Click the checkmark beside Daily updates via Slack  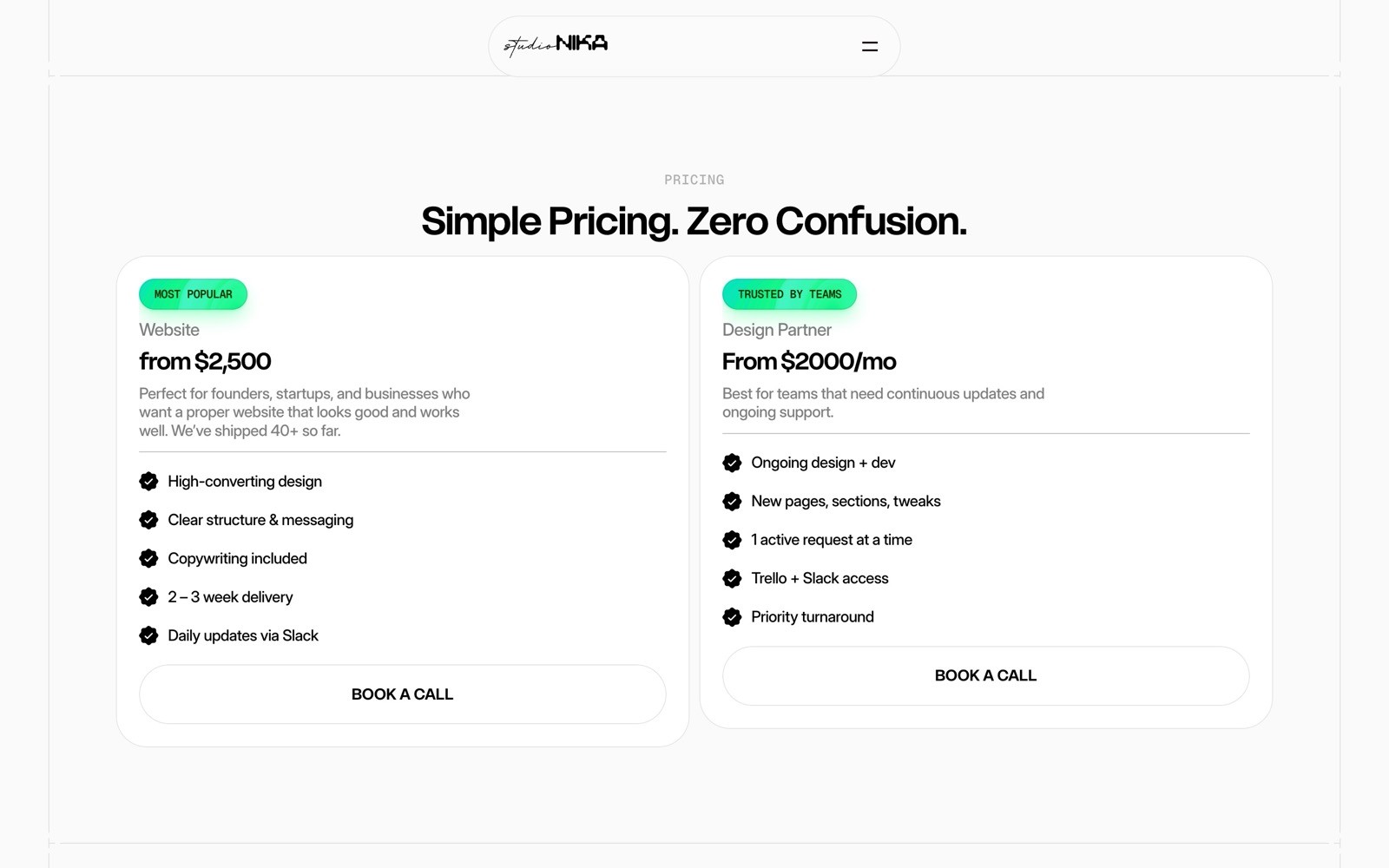(x=148, y=635)
